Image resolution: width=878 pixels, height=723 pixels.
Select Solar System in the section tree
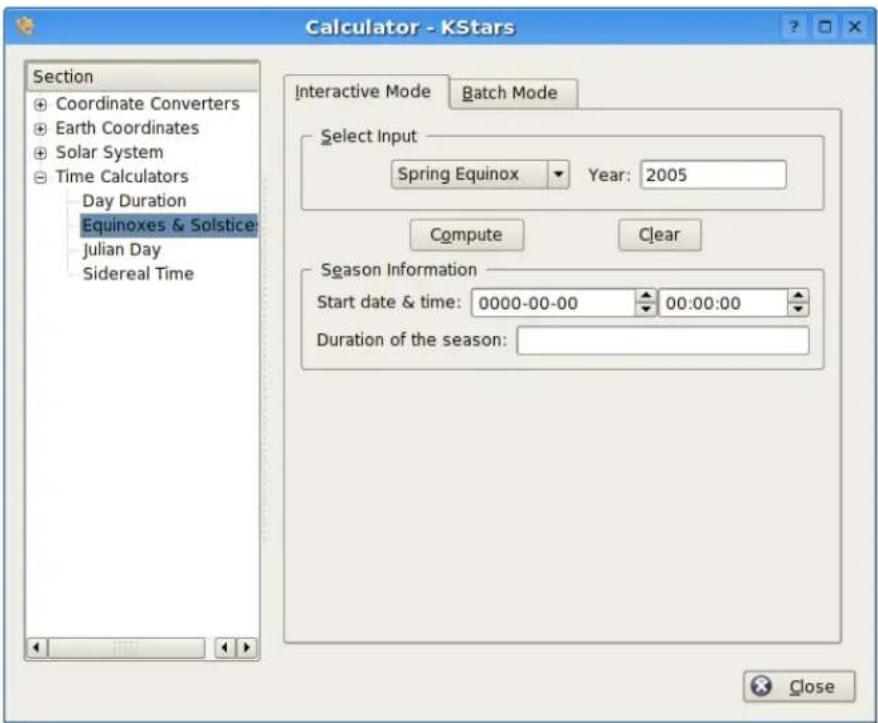click(x=110, y=152)
